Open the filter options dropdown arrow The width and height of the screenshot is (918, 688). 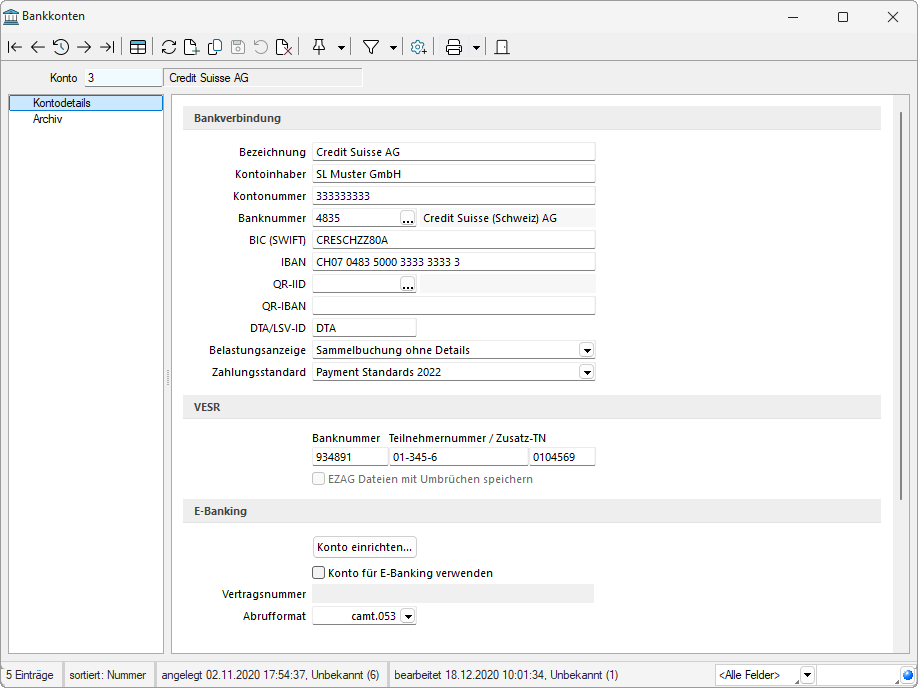[x=393, y=47]
